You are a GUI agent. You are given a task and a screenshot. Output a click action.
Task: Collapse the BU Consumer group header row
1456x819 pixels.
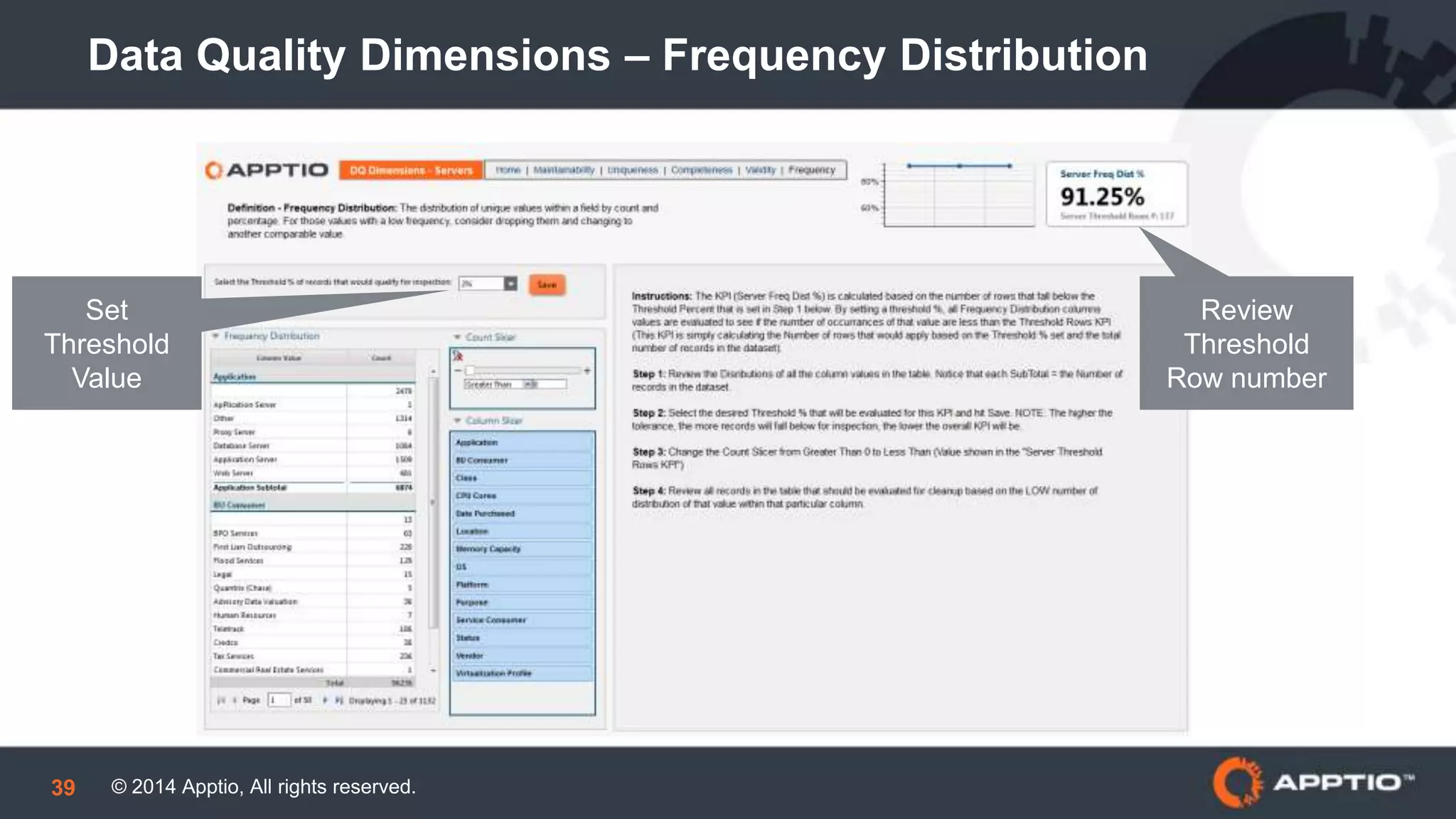coord(313,505)
